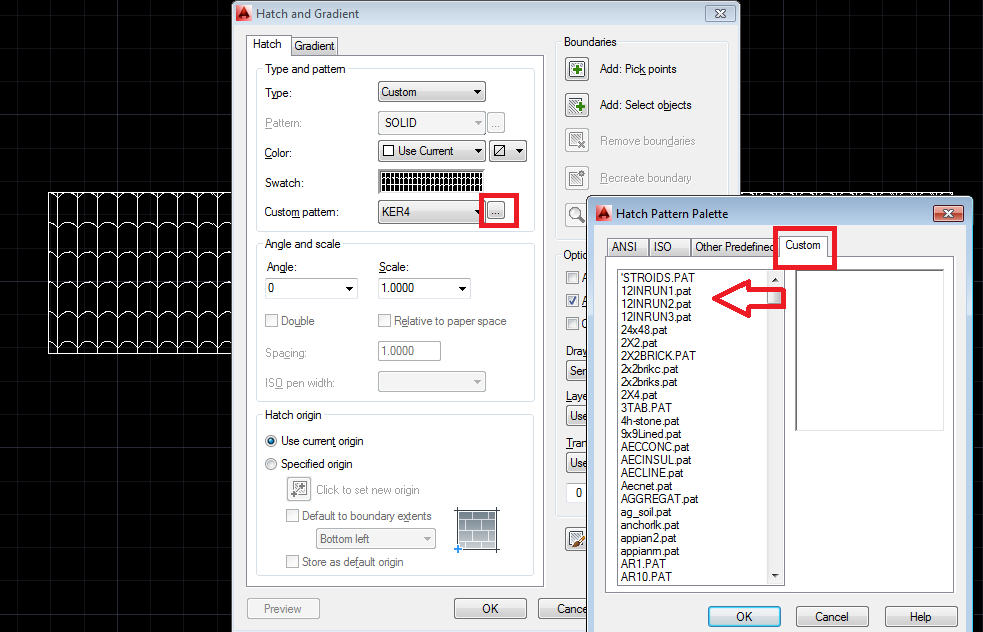Screen dimensions: 983x632
Task: Open the Scale dropdown
Action: pos(424,286)
